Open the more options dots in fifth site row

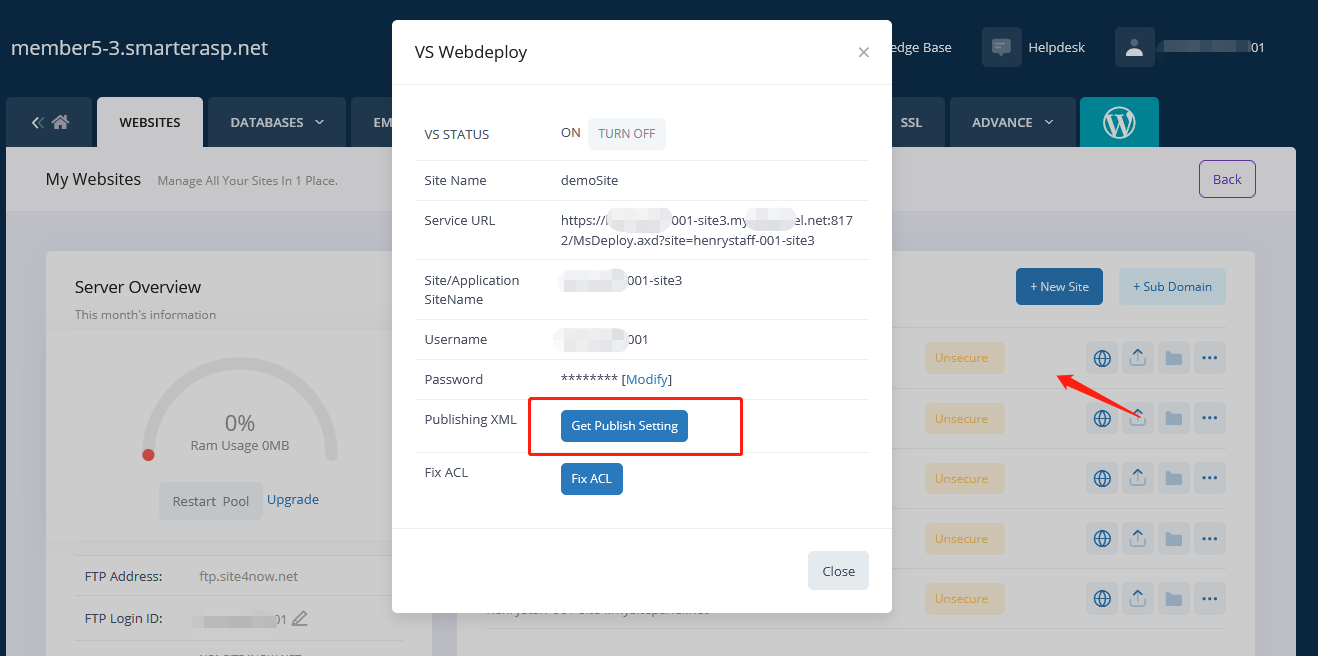point(1209,598)
